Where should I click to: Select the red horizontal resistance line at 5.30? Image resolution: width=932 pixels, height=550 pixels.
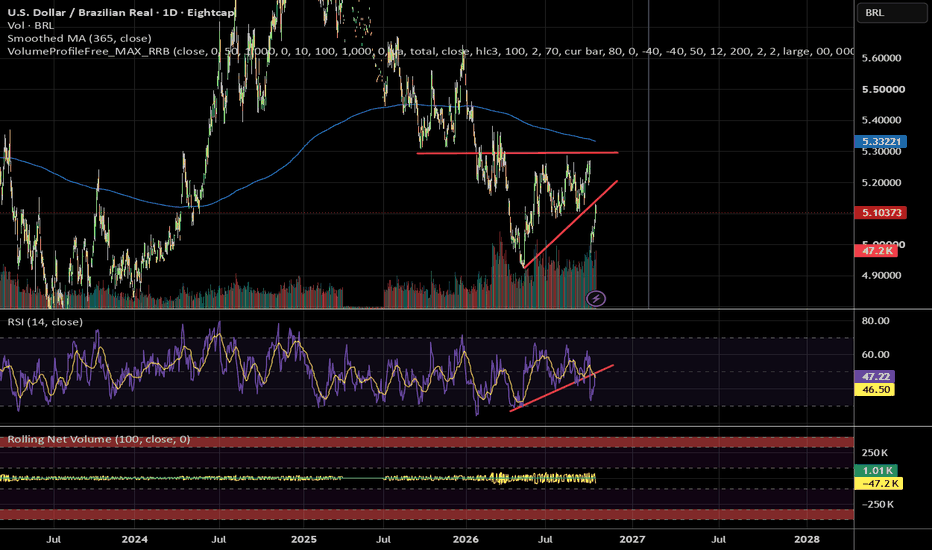(x=517, y=153)
